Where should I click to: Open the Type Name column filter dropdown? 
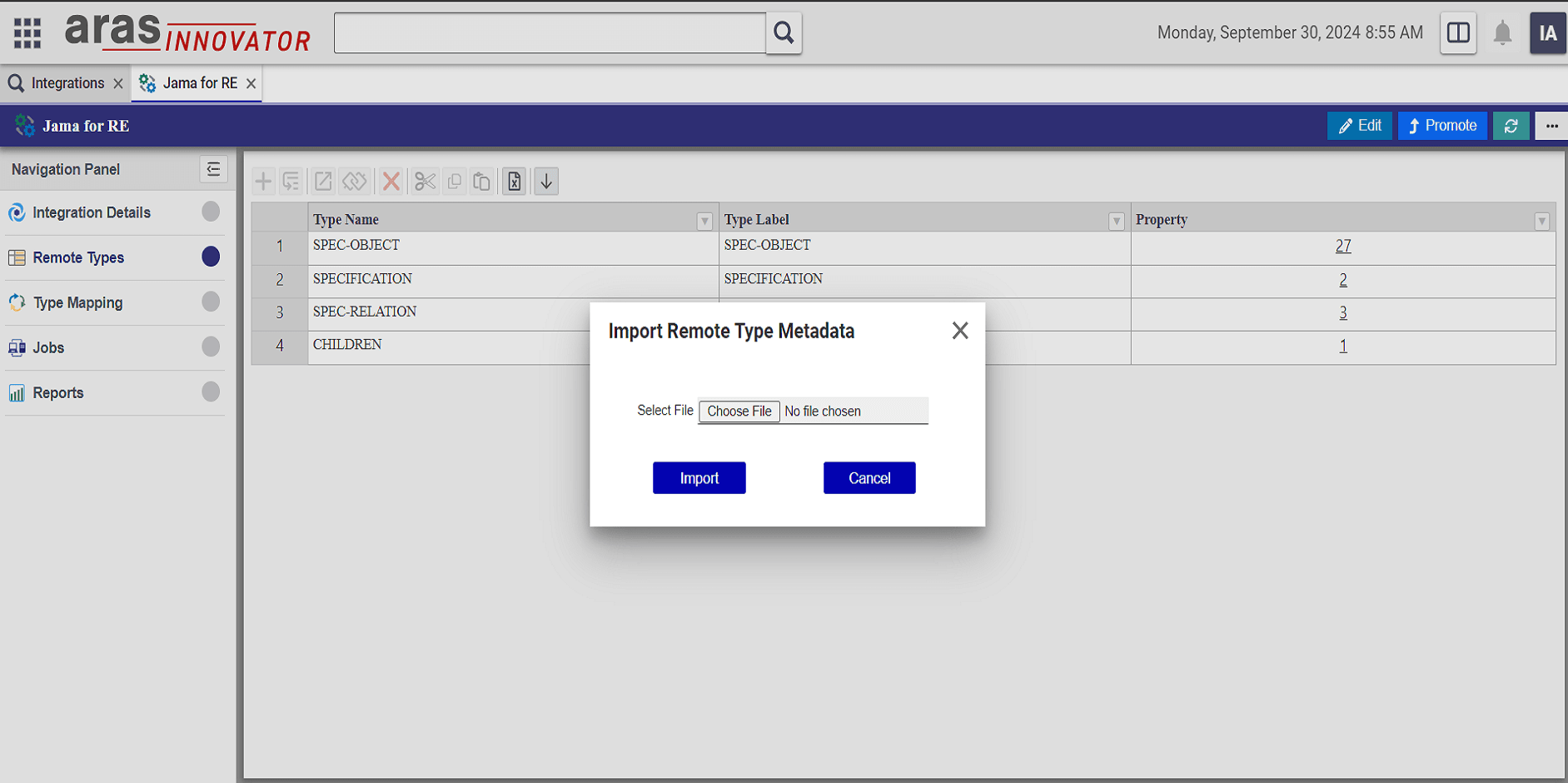(x=704, y=221)
